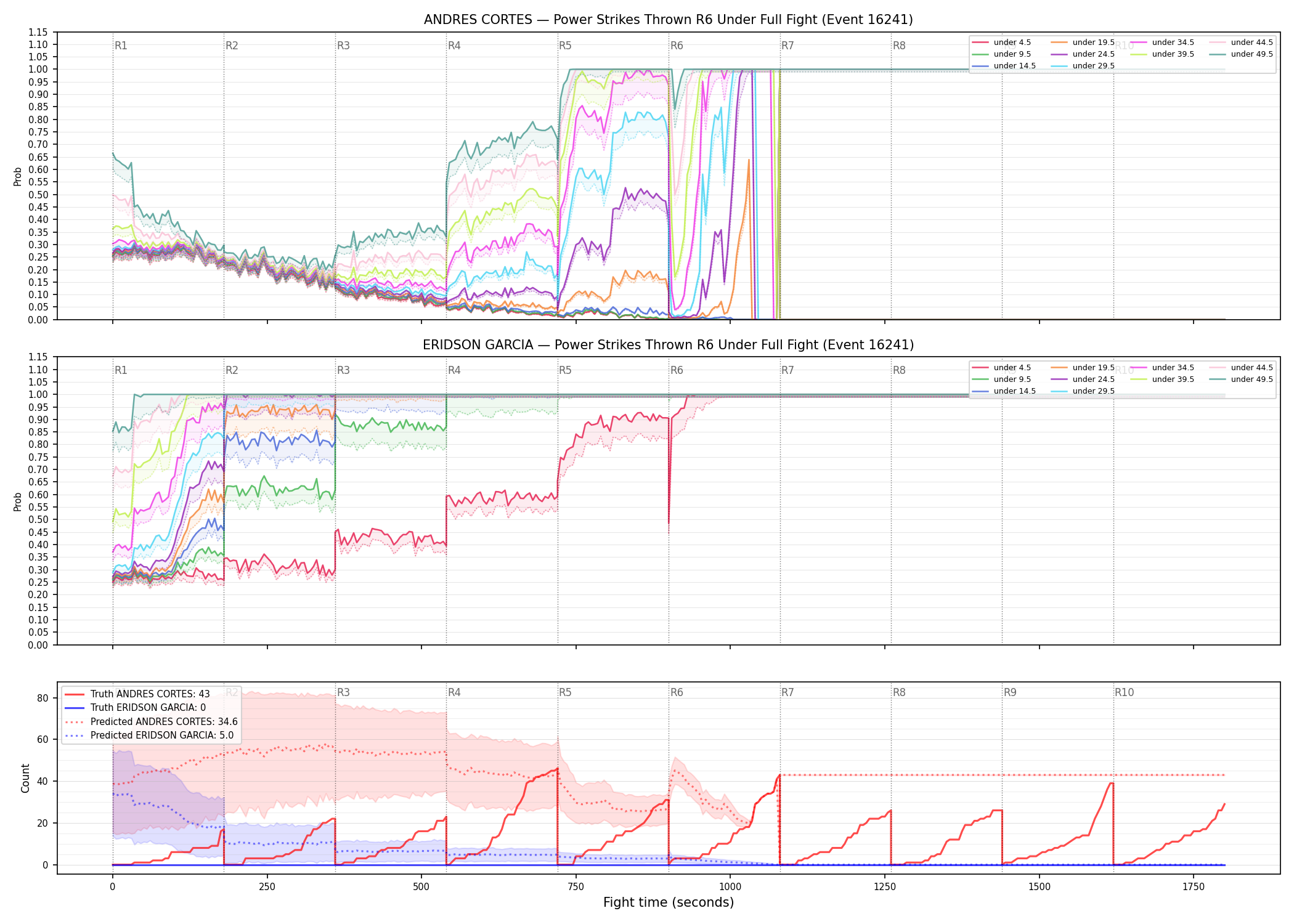Click the R1 marker in Andres Cortes chart
Image resolution: width=1294 pixels, height=924 pixels.
(121, 46)
